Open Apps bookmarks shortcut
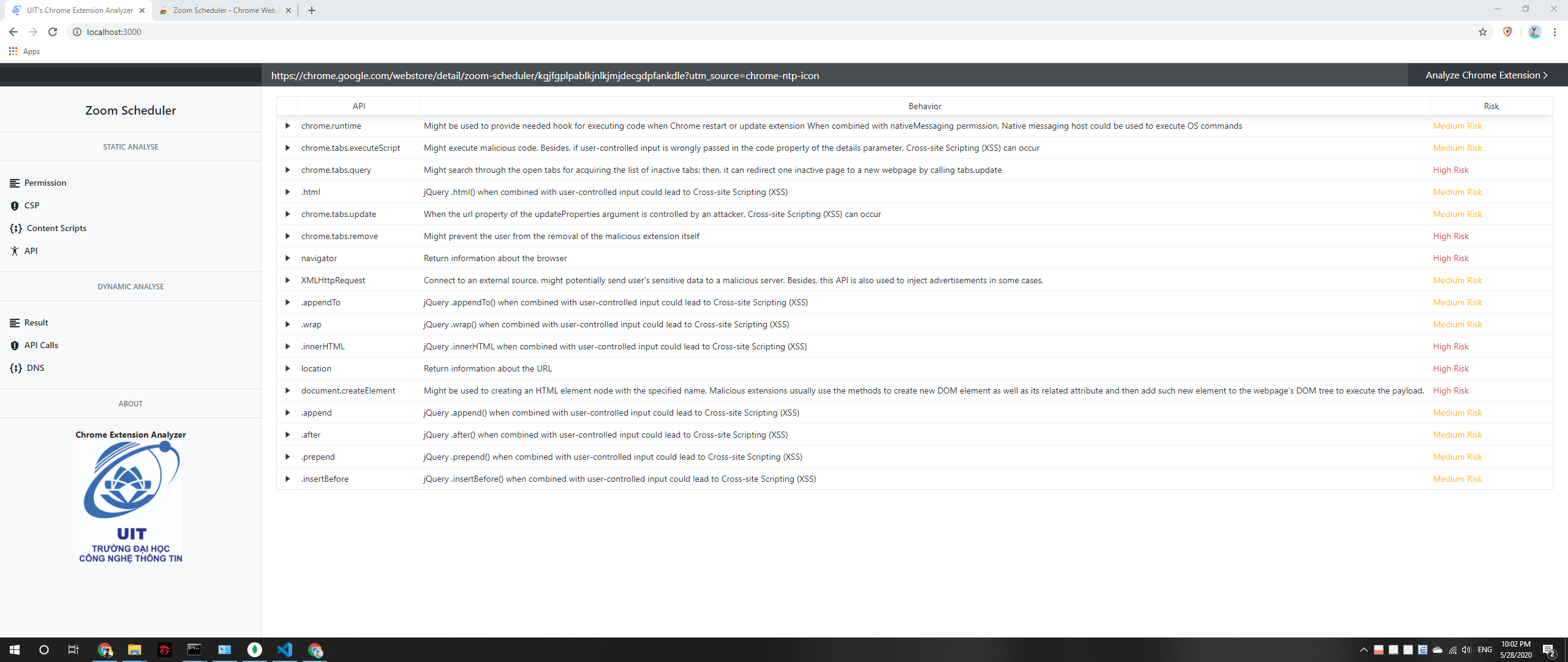 24,51
